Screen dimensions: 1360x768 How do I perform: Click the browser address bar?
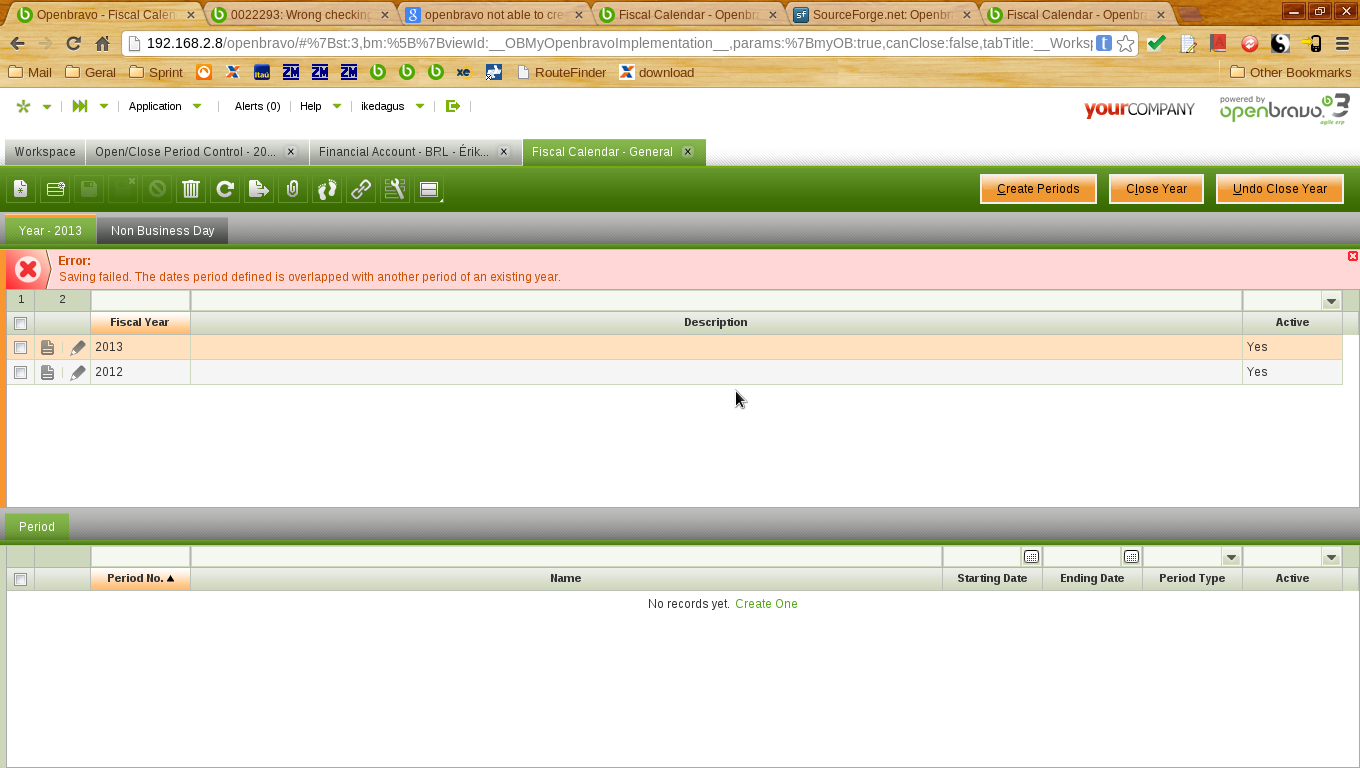618,43
